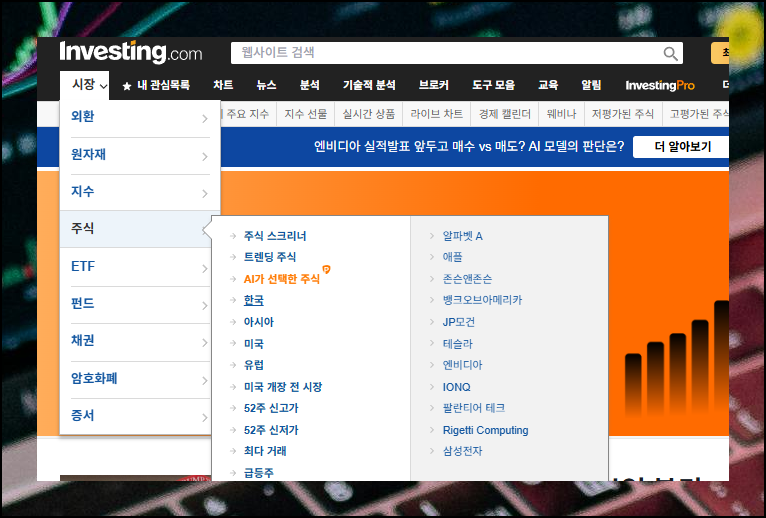Open 유럽 stocks link
This screenshot has height=518, width=766.
(254, 365)
